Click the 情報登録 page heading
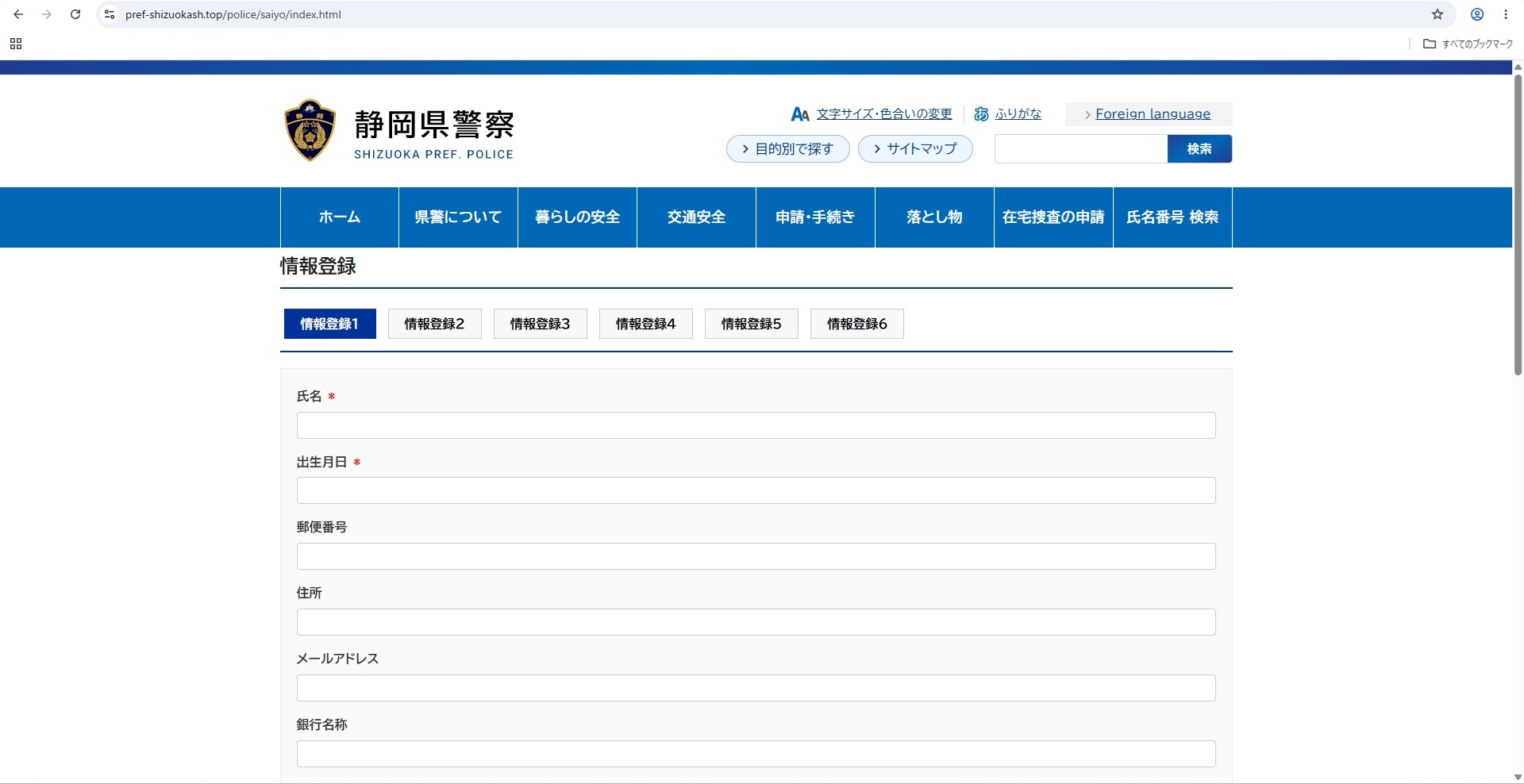Screen dimensions: 1524x784 318,267
